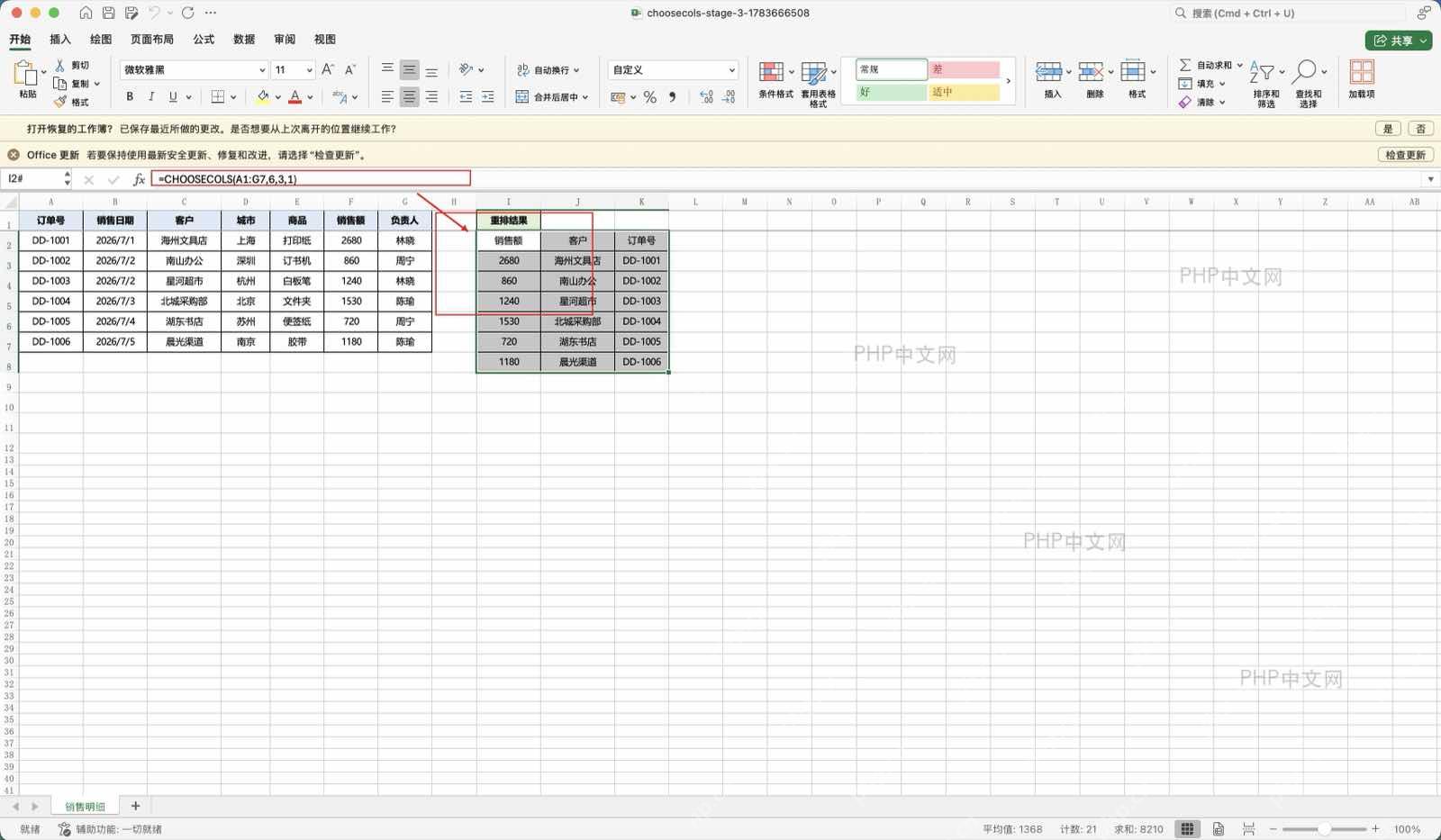Viewport: 1441px width, 840px height.
Task: Open the 公式 ribbon tab
Action: click(204, 40)
